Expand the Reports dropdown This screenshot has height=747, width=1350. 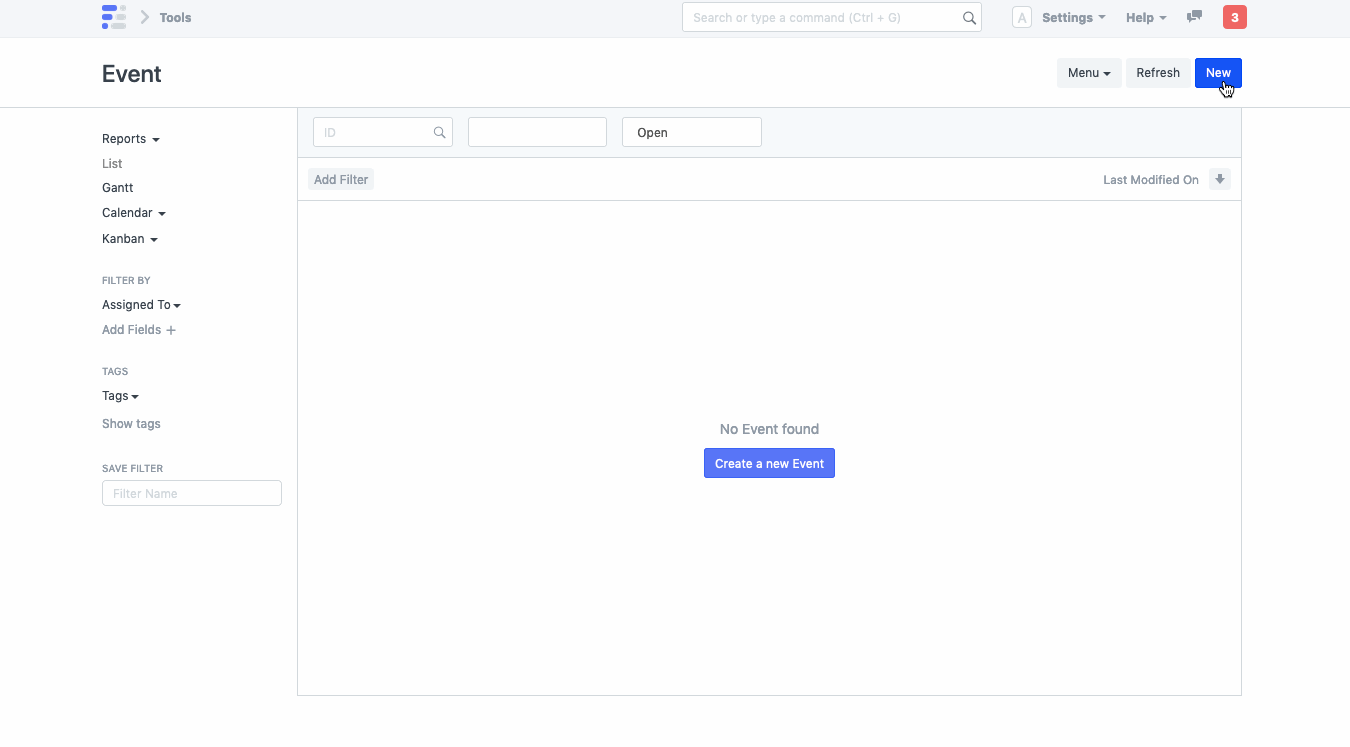(130, 138)
